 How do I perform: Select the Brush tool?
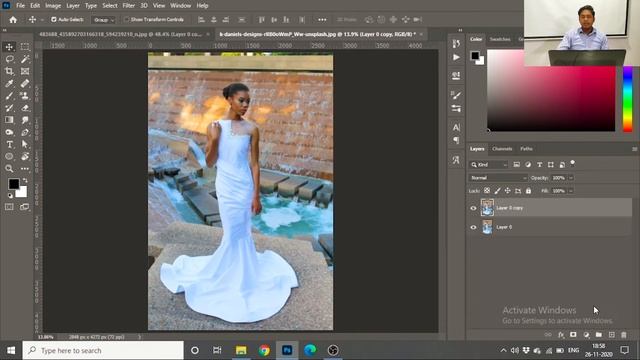[x=9, y=96]
